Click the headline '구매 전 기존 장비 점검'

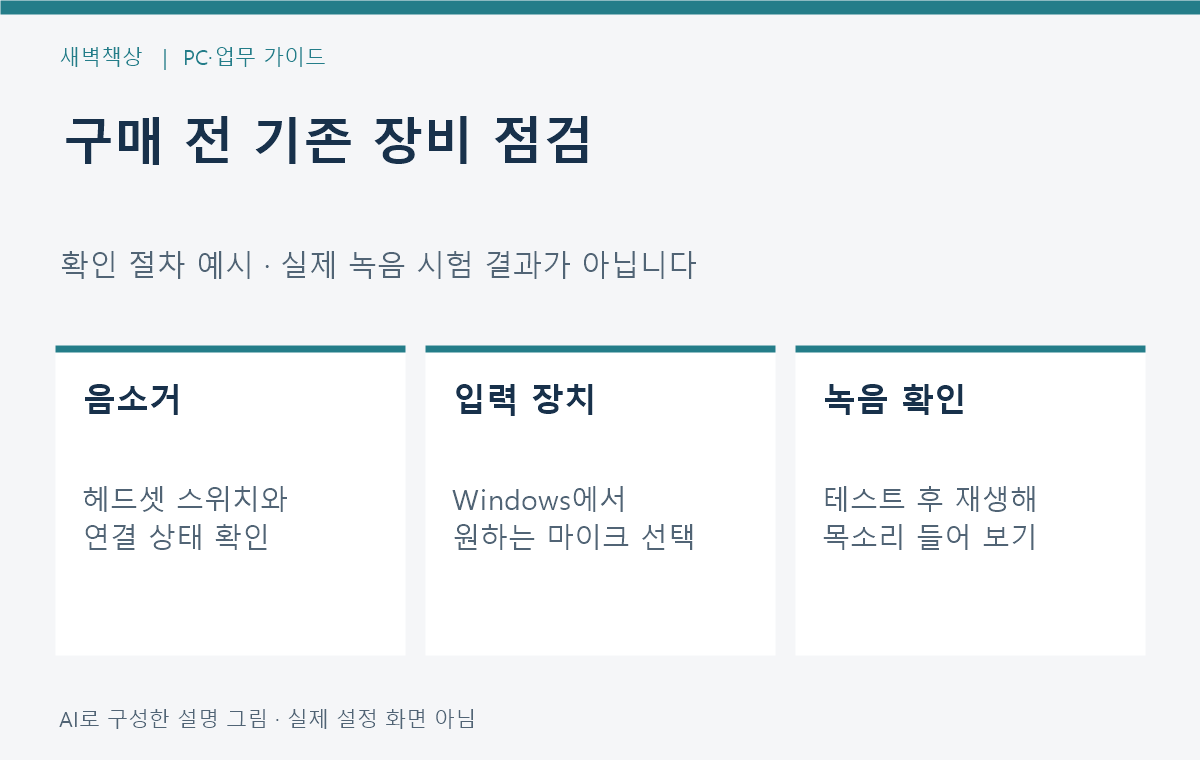pos(327,142)
